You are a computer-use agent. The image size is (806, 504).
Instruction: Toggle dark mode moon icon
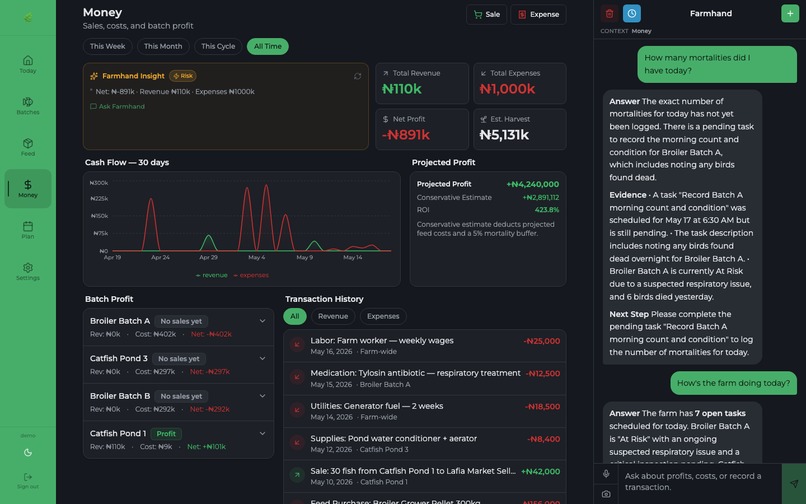(x=28, y=453)
